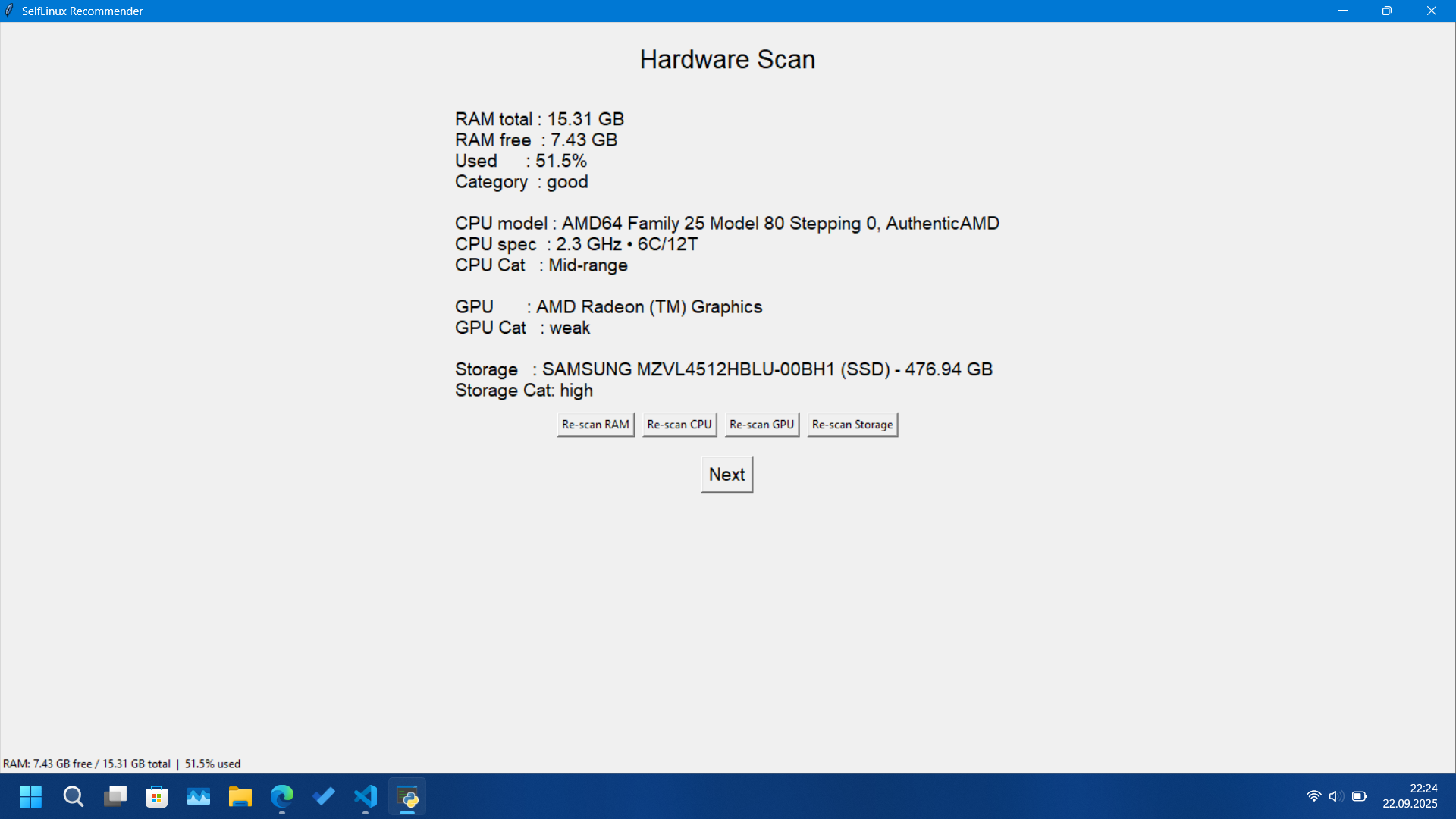The image size is (1456, 819).
Task: Click the Windows Search icon
Action: (x=73, y=797)
